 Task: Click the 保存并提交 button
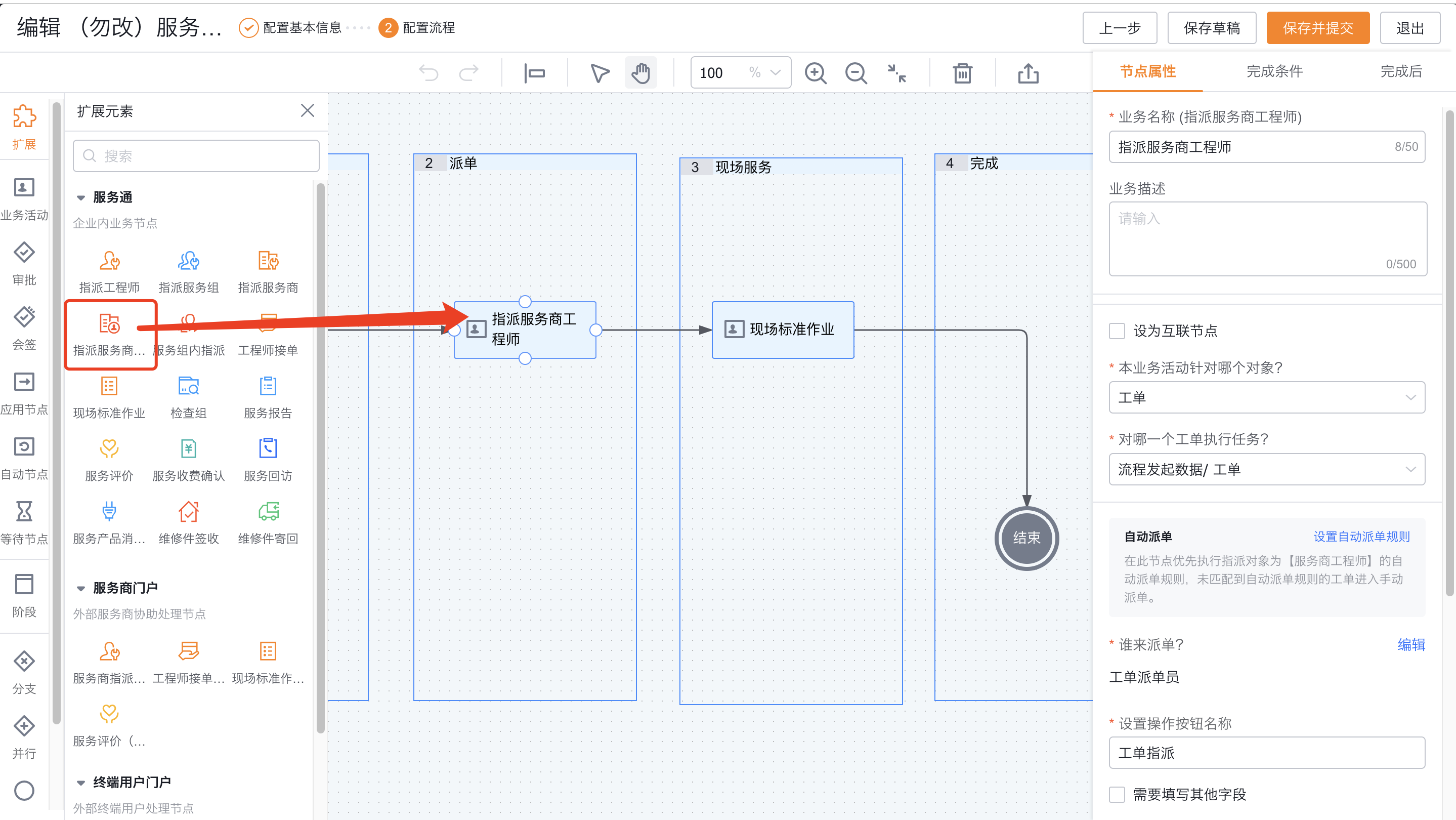click(x=1317, y=28)
